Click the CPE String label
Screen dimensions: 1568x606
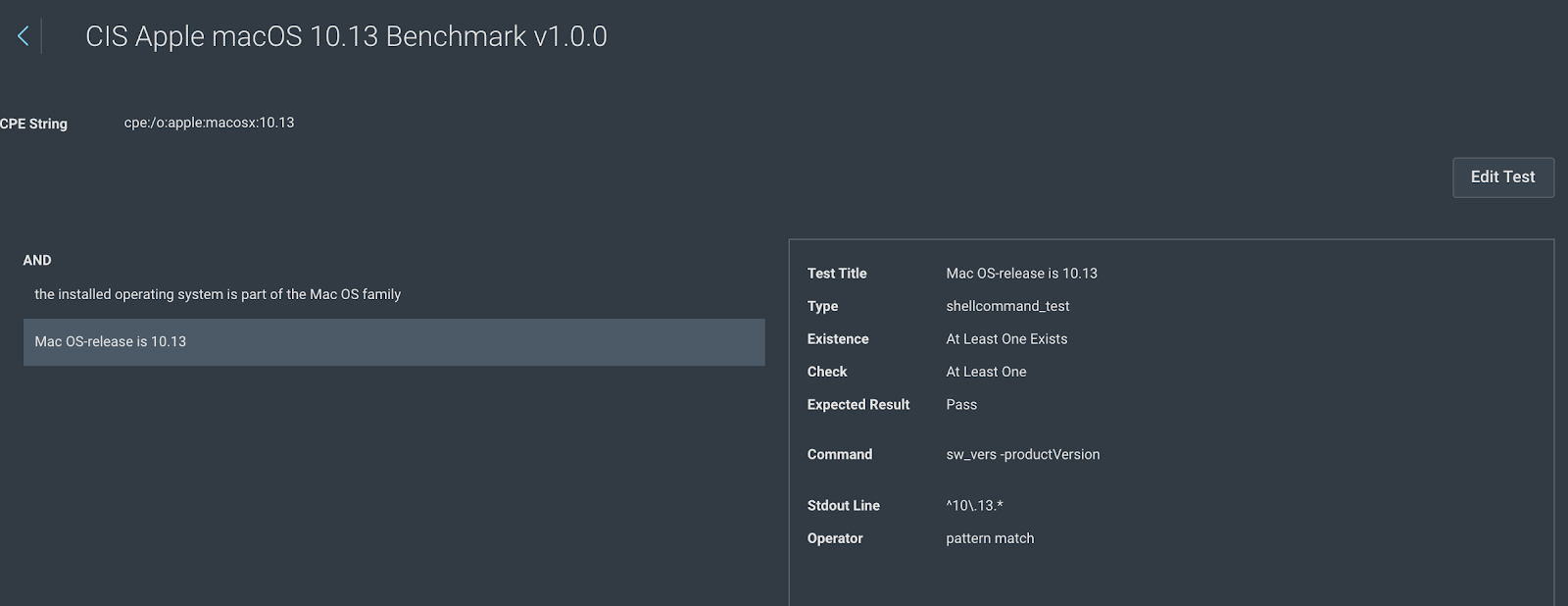34,124
